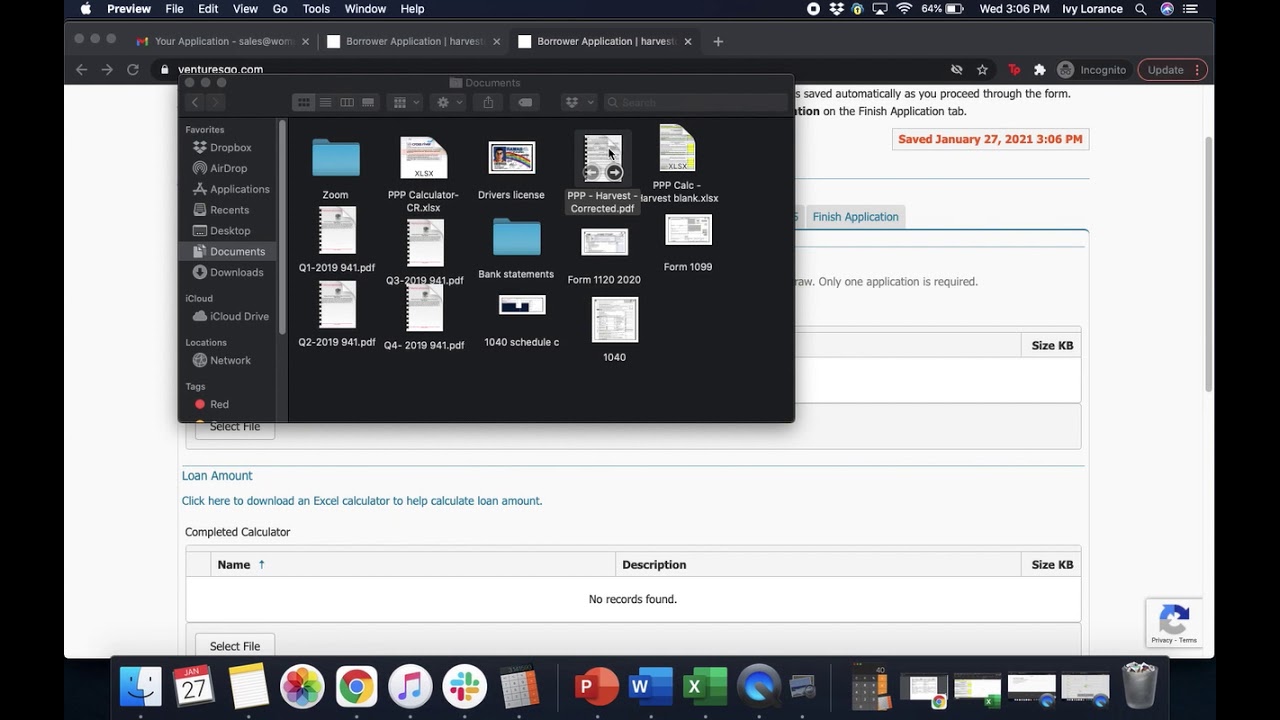Open Finder from the Dock
The image size is (1280, 720).
(x=141, y=687)
